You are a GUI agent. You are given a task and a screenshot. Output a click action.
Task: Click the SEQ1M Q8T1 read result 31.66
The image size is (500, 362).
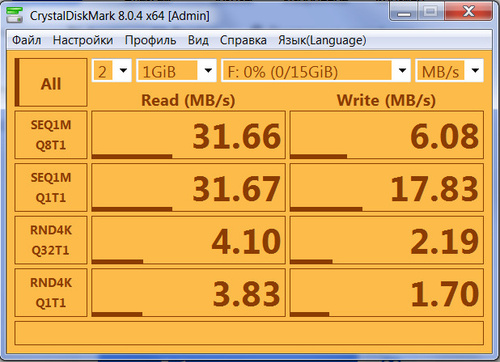pos(188,135)
